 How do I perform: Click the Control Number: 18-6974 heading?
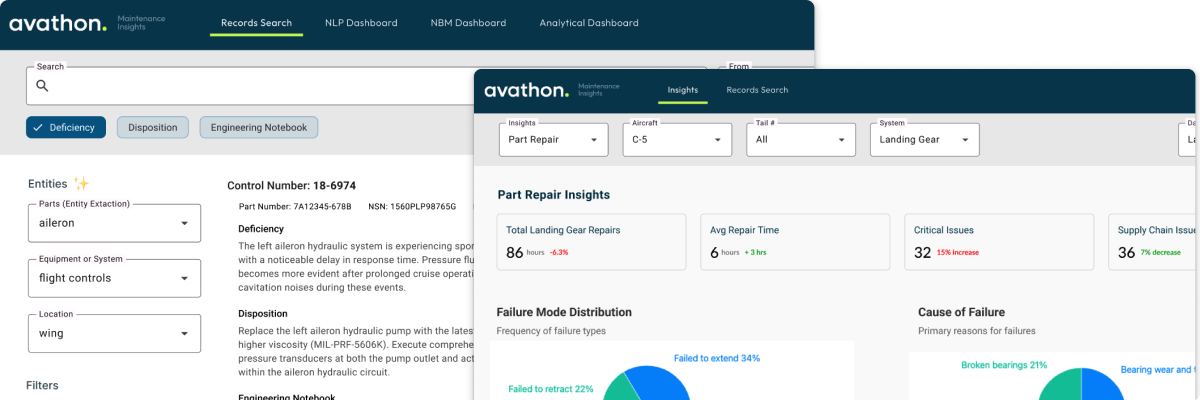(x=291, y=185)
